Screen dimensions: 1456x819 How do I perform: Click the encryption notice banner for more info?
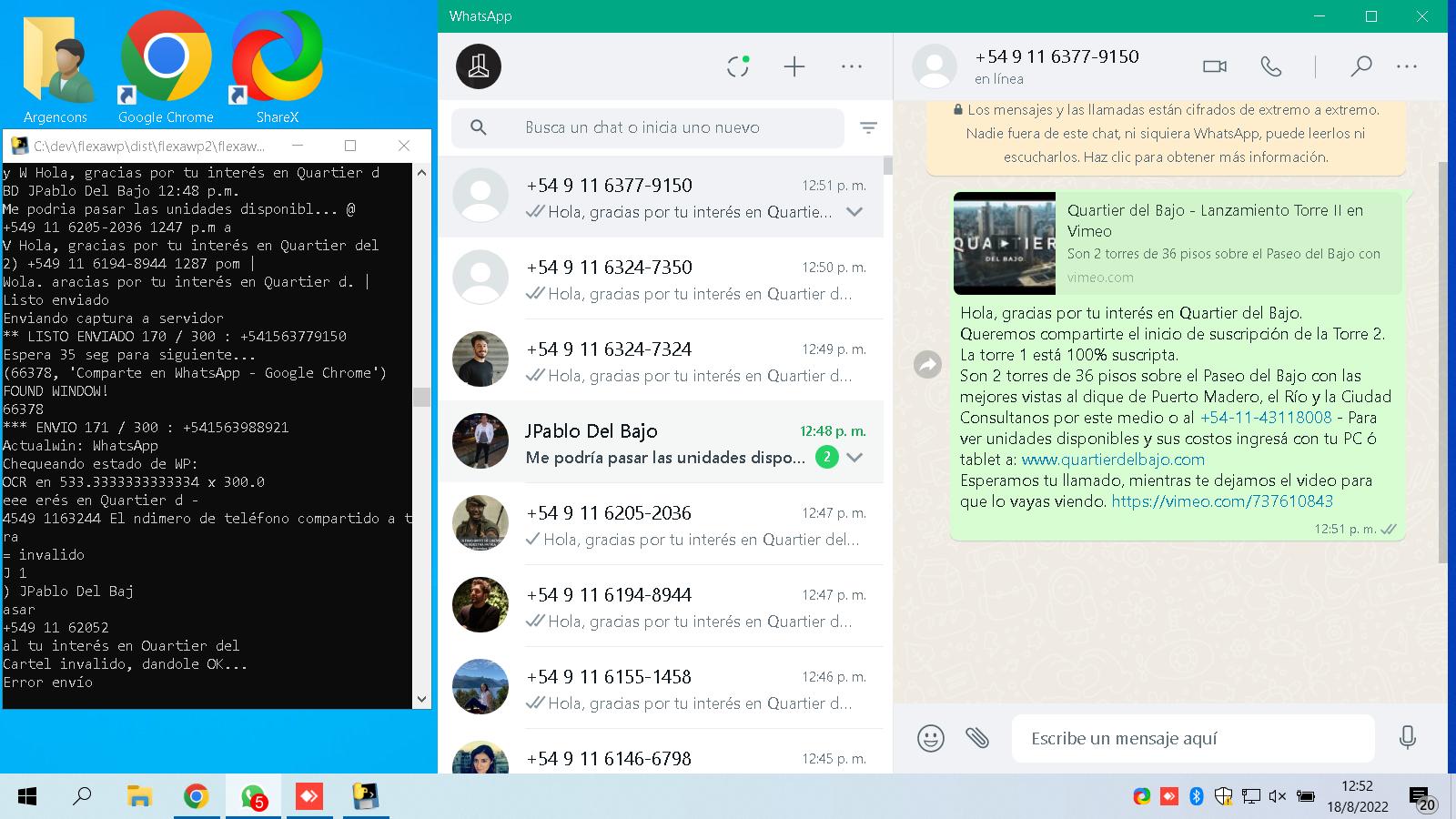tap(1166, 134)
